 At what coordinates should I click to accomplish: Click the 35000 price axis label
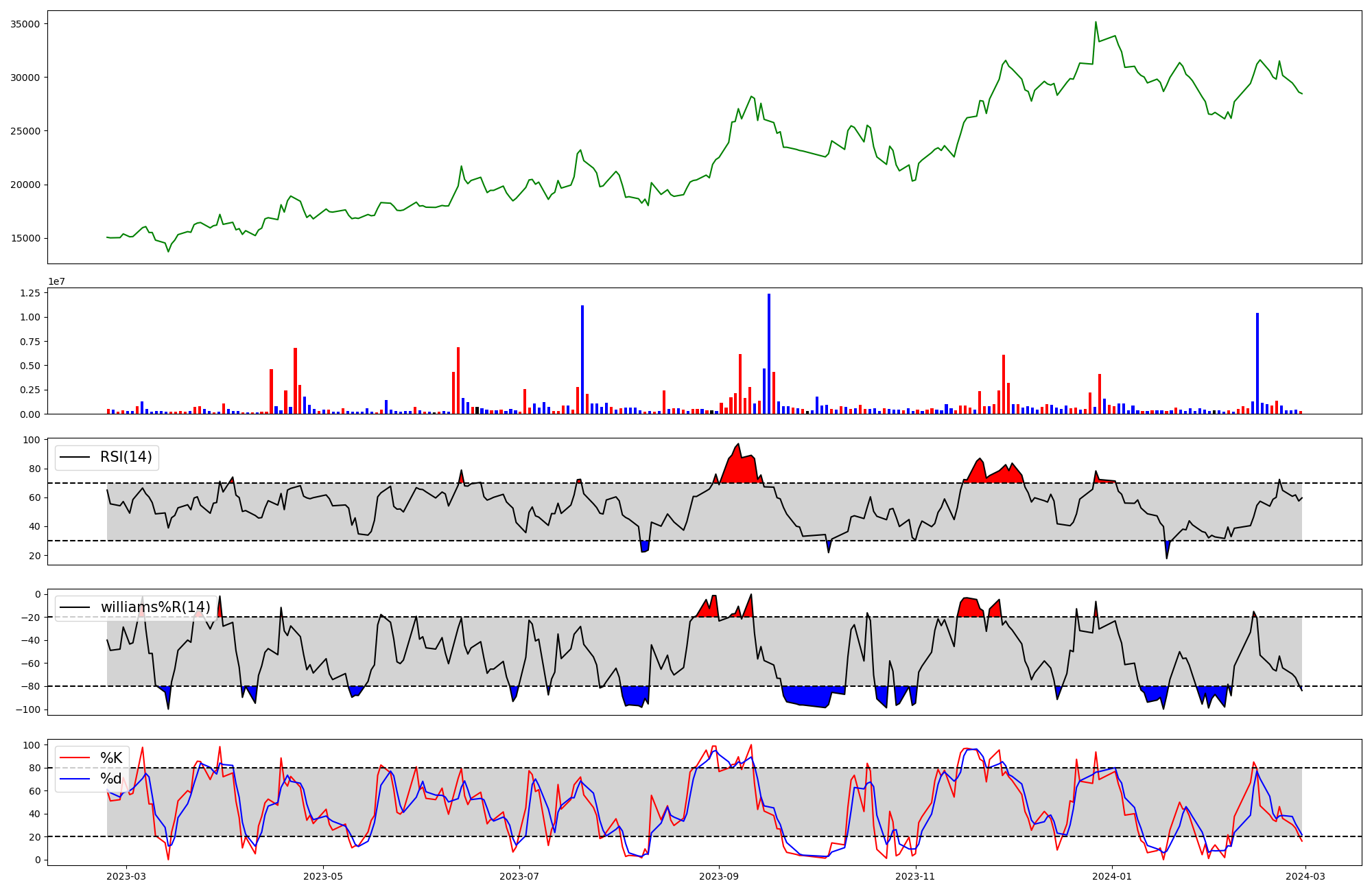coord(26,24)
